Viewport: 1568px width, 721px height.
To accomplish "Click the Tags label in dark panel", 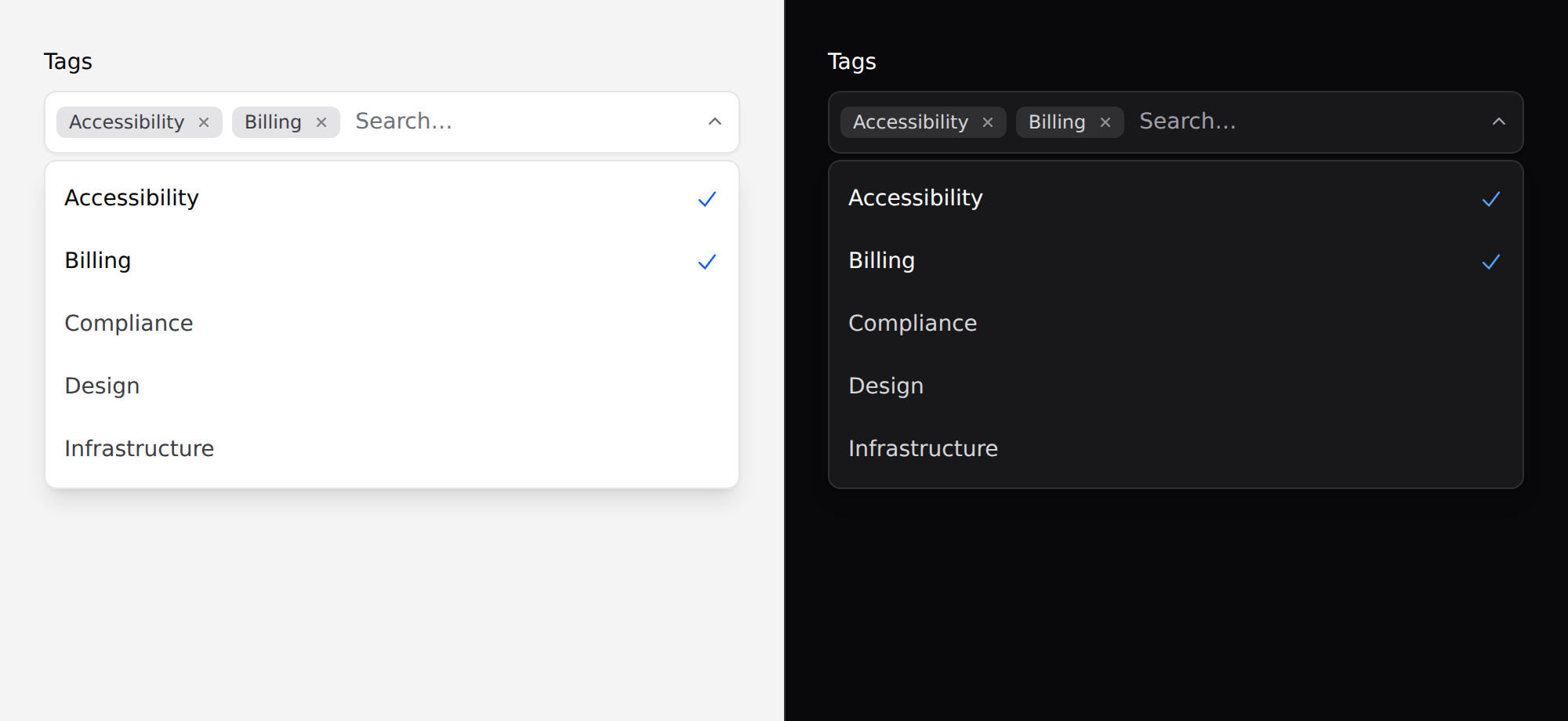I will pos(852,62).
